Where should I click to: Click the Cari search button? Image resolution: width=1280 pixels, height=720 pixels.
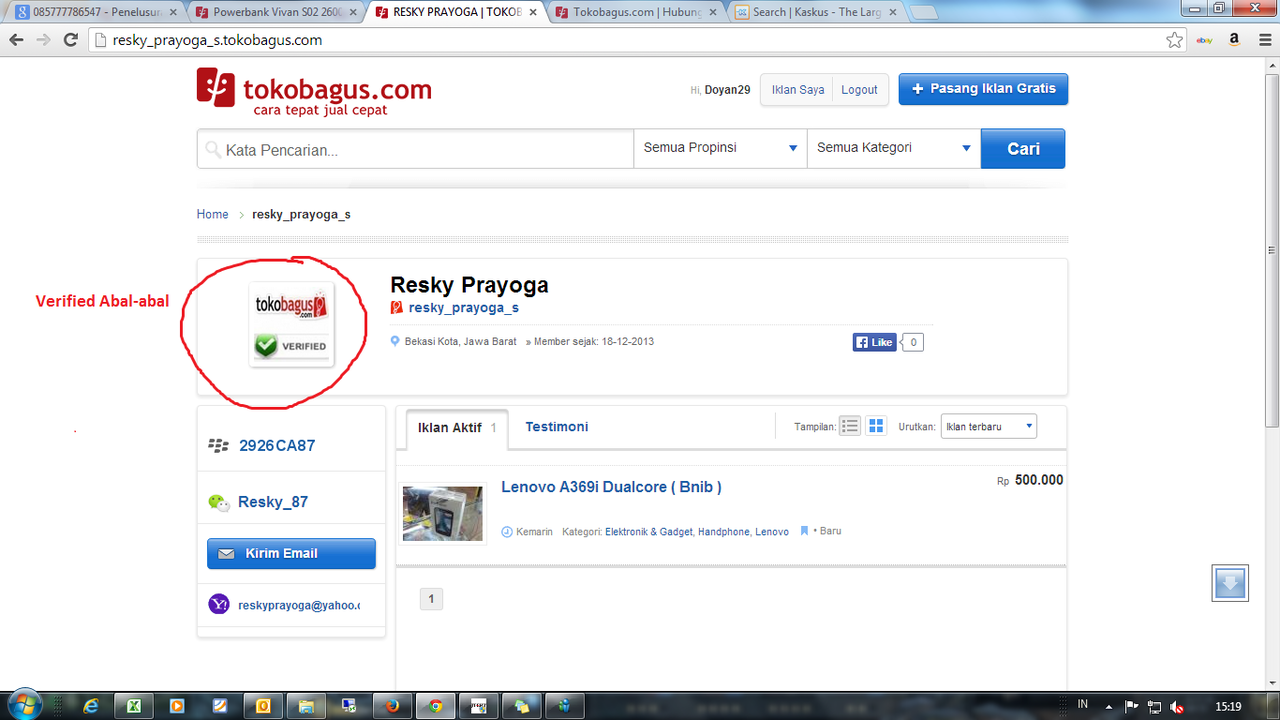[x=1023, y=148]
